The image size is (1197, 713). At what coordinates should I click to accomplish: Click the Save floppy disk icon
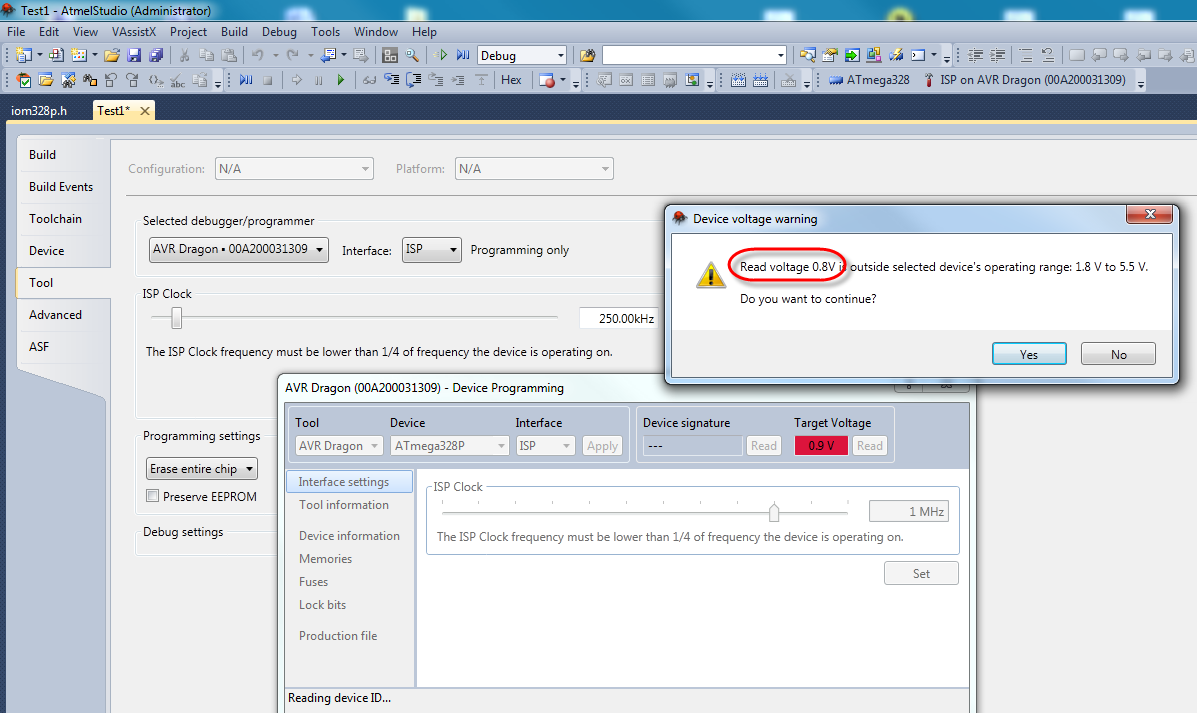[x=134, y=55]
